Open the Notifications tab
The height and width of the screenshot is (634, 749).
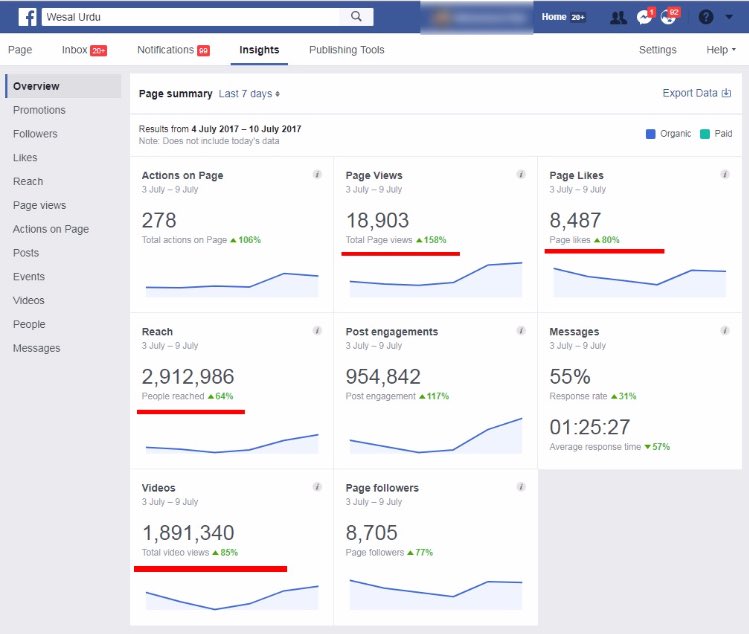click(x=172, y=50)
